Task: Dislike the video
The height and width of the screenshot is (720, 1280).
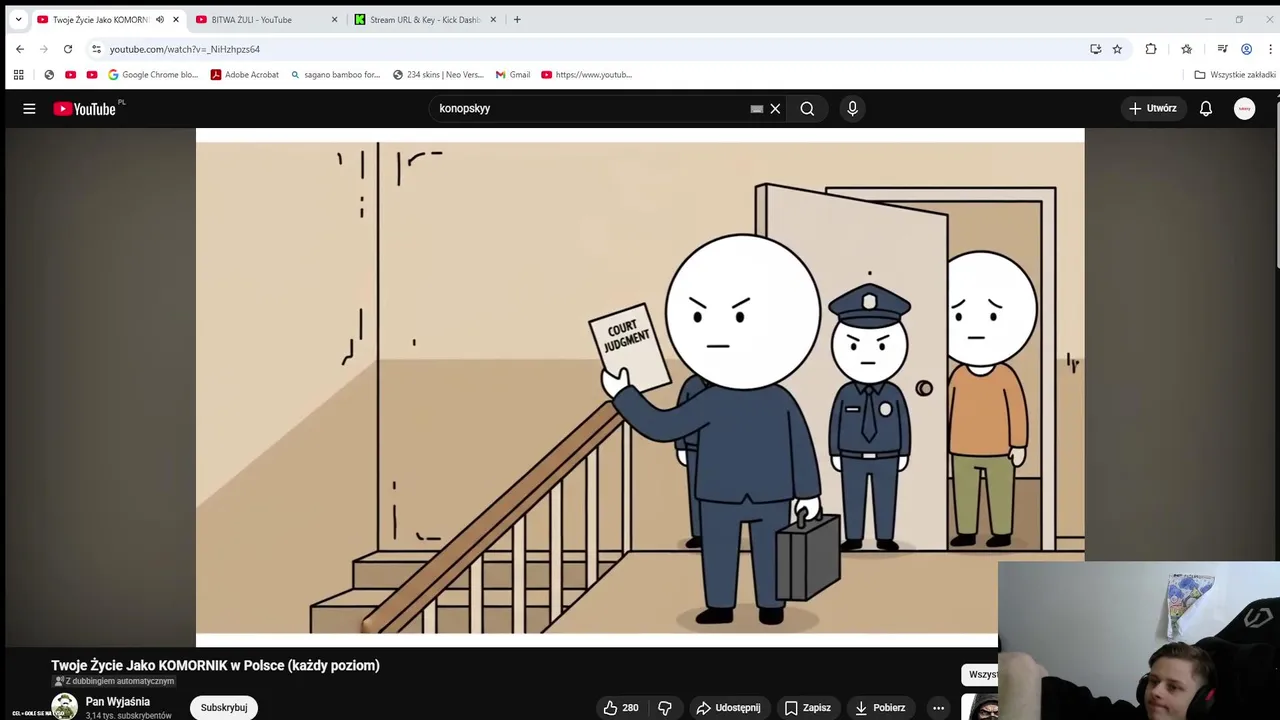Action: click(x=664, y=707)
